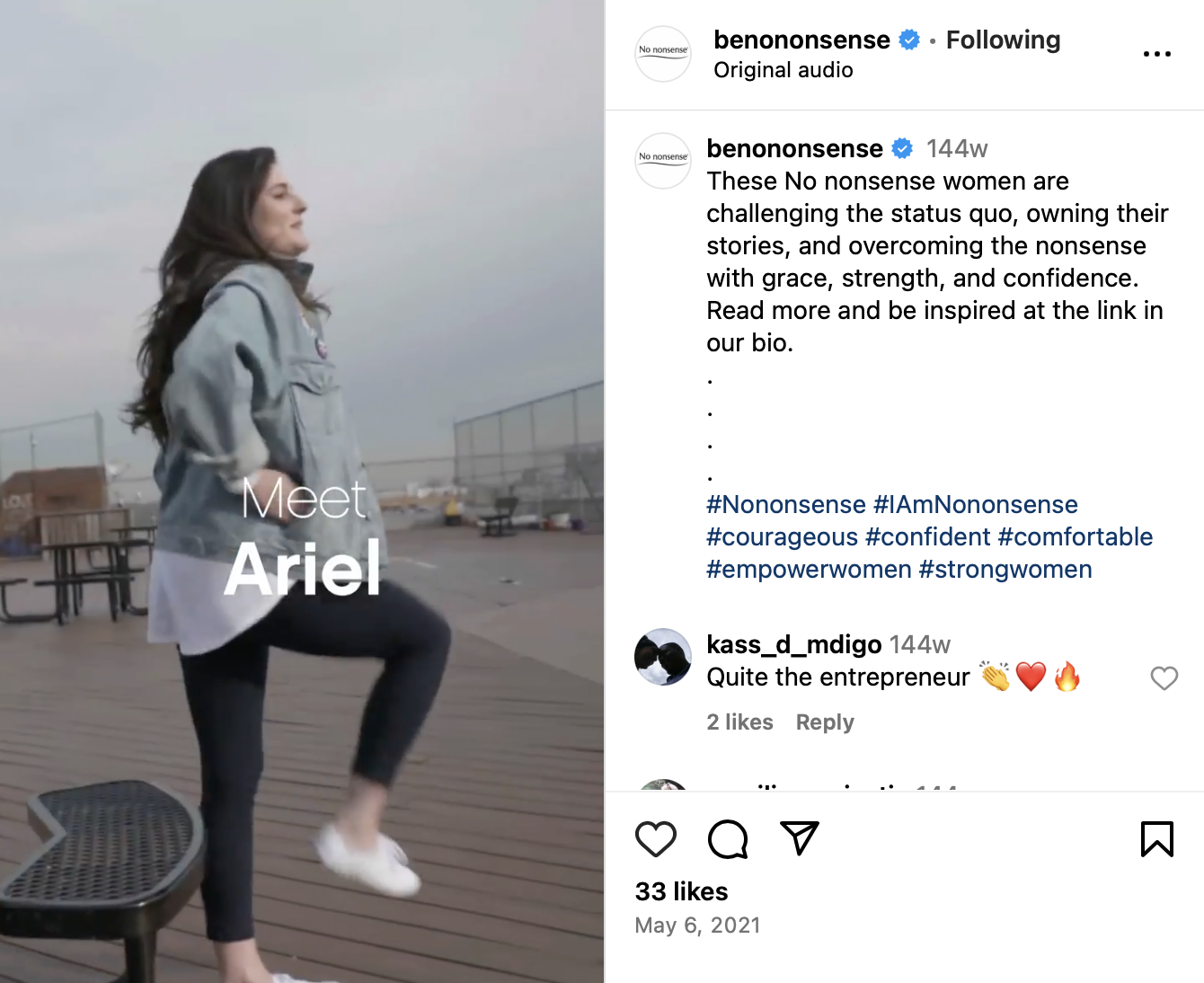Open the #IAmNononsense hashtag
The image size is (1204, 983).
tap(975, 505)
